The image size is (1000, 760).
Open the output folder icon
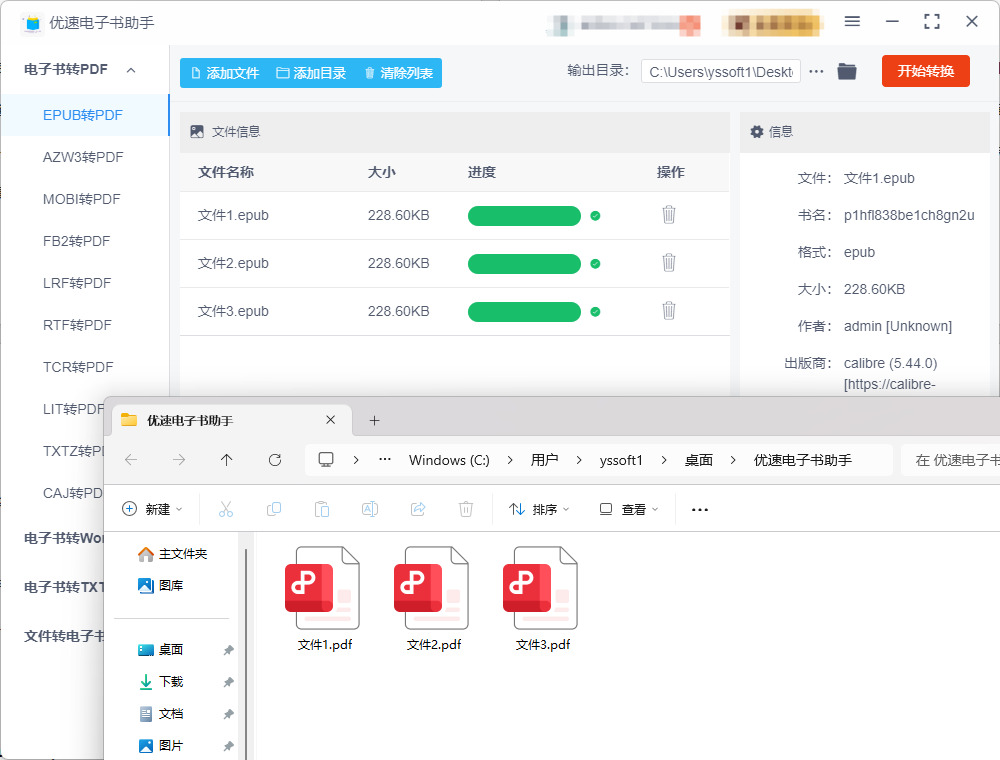coord(846,71)
